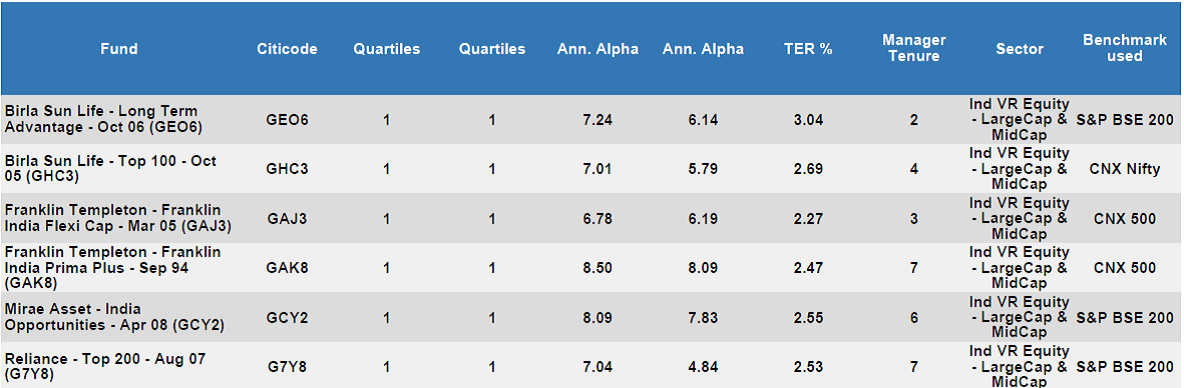Sort by the Fund column header
Viewport: 1184px width, 388px height.
click(119, 49)
